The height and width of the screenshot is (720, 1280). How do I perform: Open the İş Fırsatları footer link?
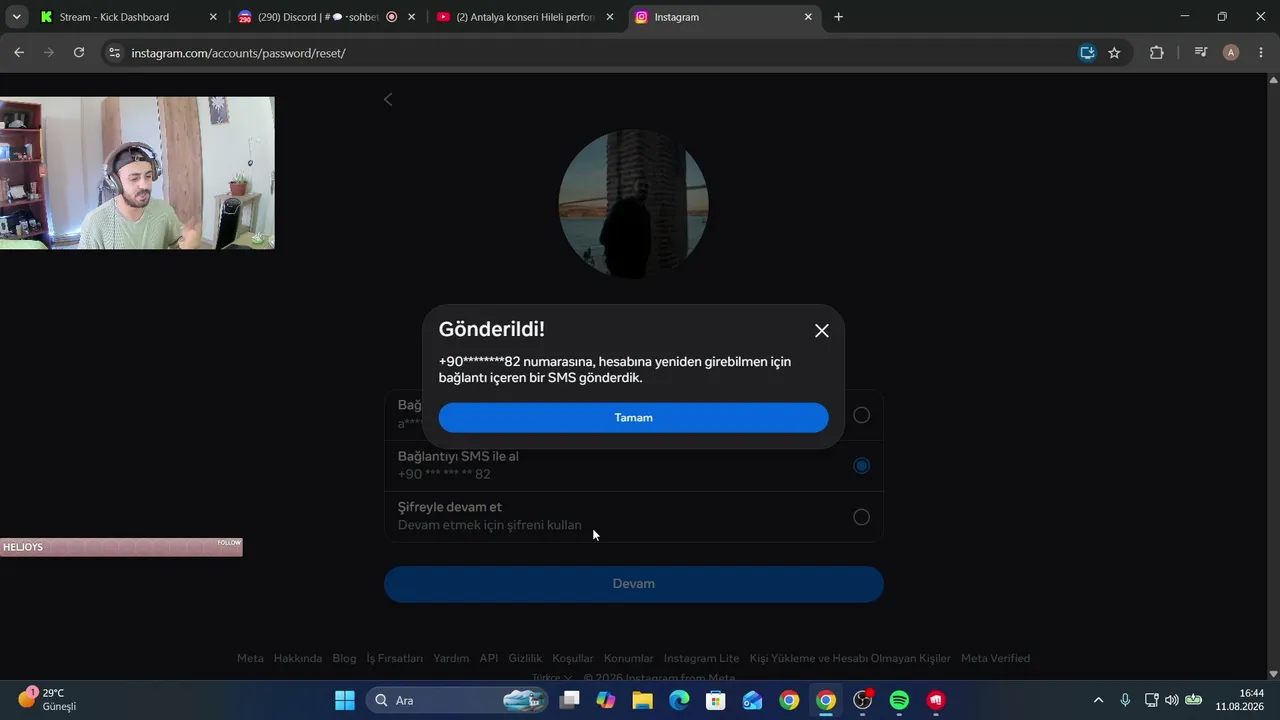click(395, 658)
